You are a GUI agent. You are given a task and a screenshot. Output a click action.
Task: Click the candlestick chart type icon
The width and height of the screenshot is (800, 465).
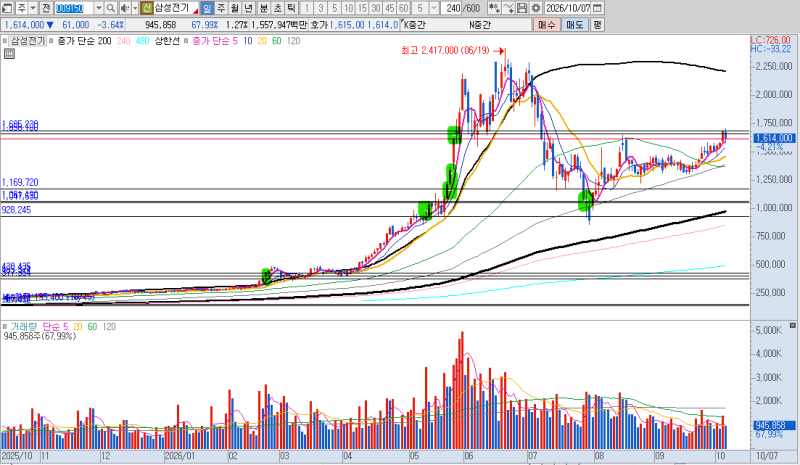tap(493, 8)
